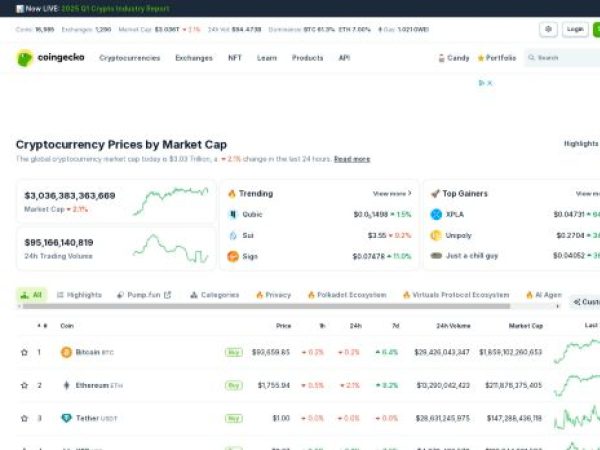Click the Tether coin icon
This screenshot has width=600, height=450.
point(66,418)
